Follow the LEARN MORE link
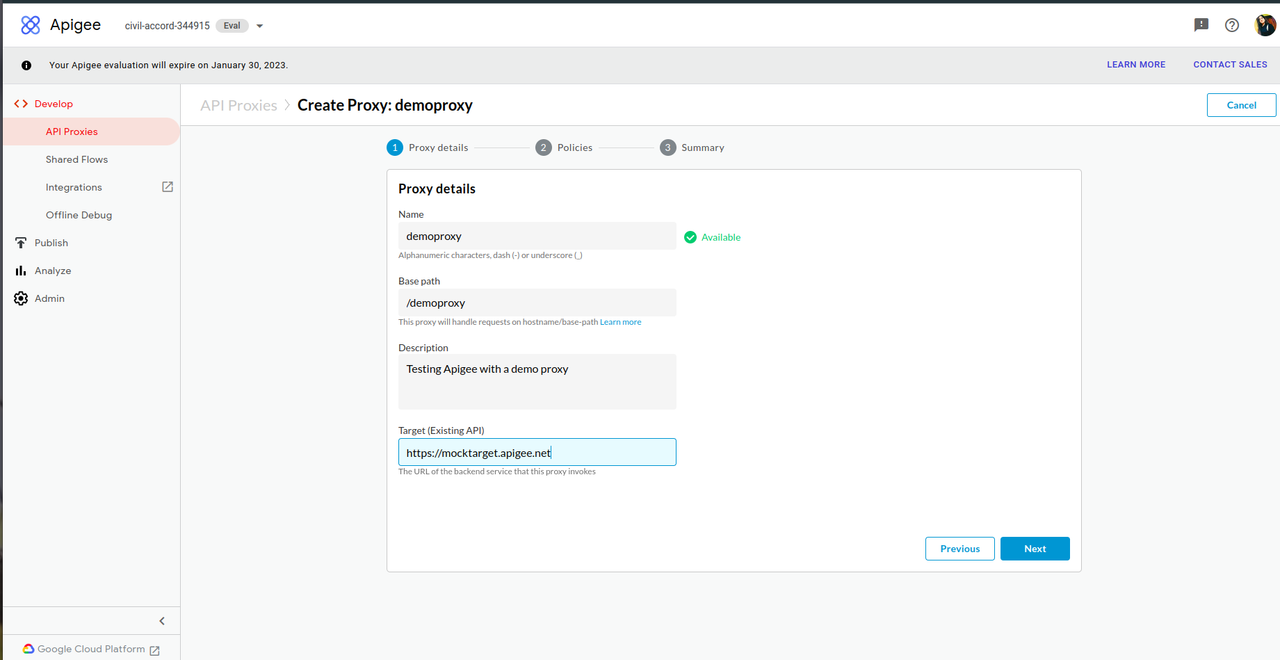 click(x=1136, y=65)
